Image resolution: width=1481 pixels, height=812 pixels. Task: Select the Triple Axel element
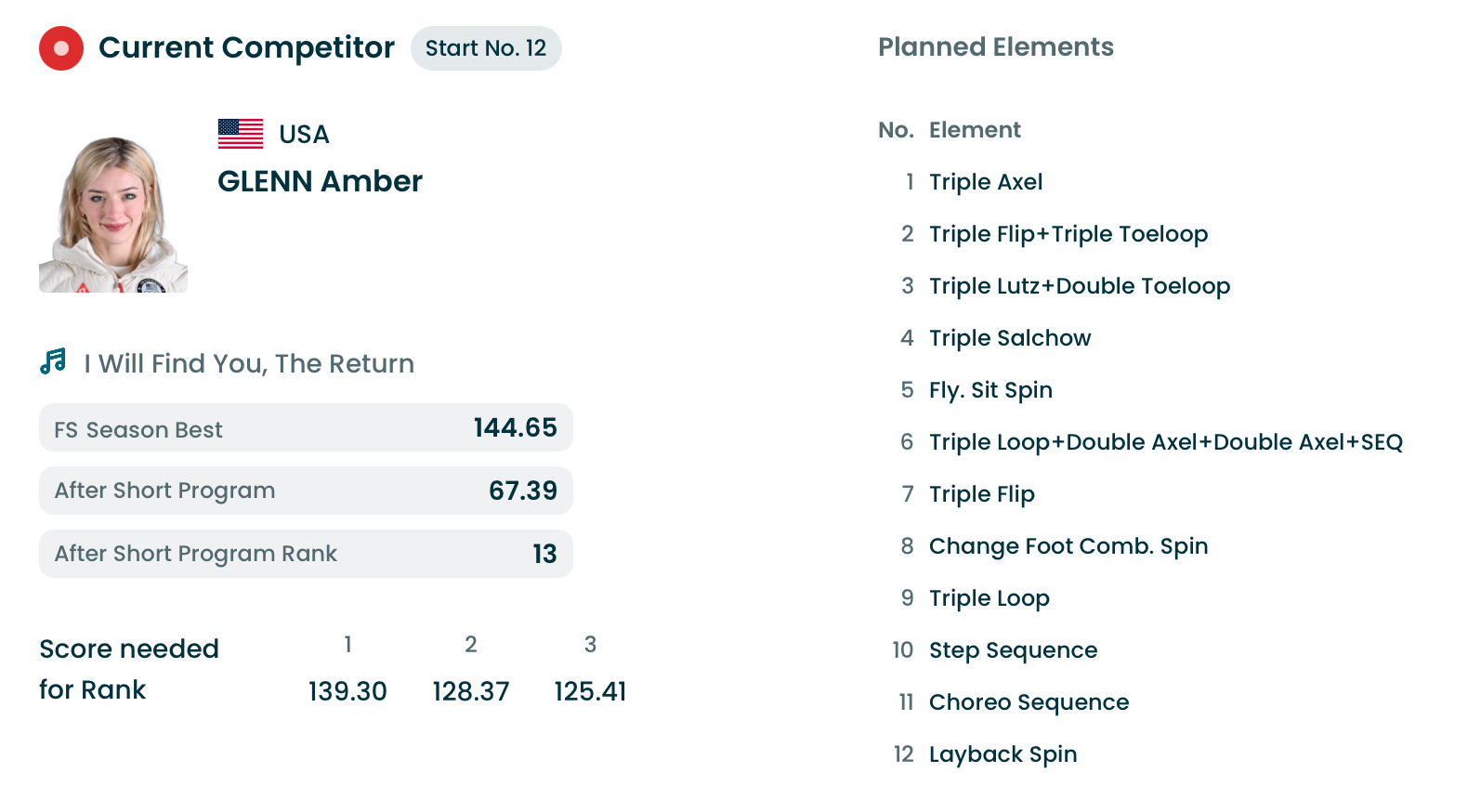(986, 182)
